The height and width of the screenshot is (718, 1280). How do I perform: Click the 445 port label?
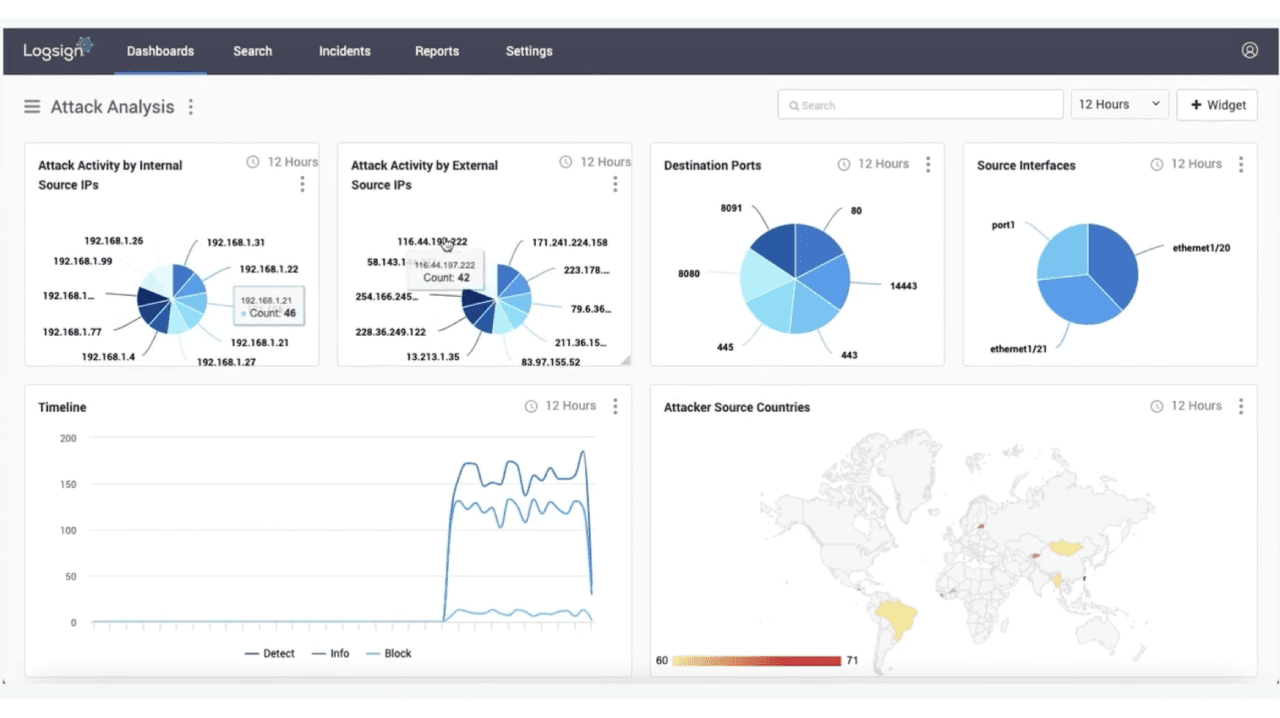point(725,347)
